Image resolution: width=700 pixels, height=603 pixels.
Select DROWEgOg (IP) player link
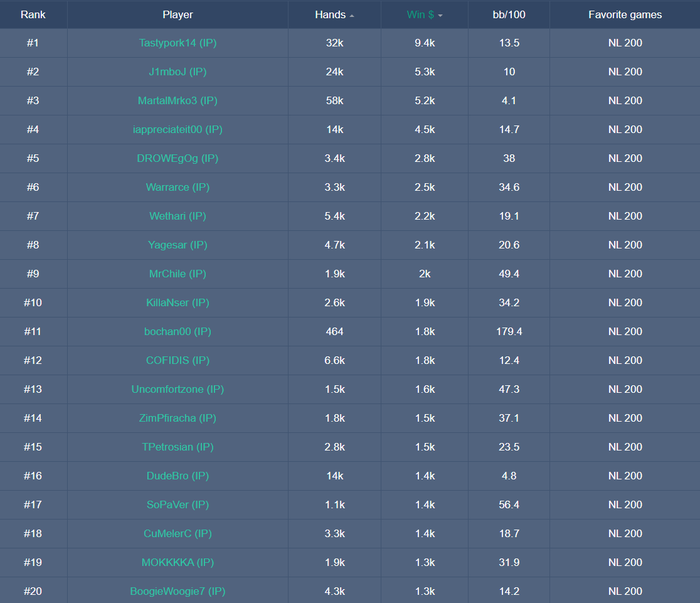[178, 158]
